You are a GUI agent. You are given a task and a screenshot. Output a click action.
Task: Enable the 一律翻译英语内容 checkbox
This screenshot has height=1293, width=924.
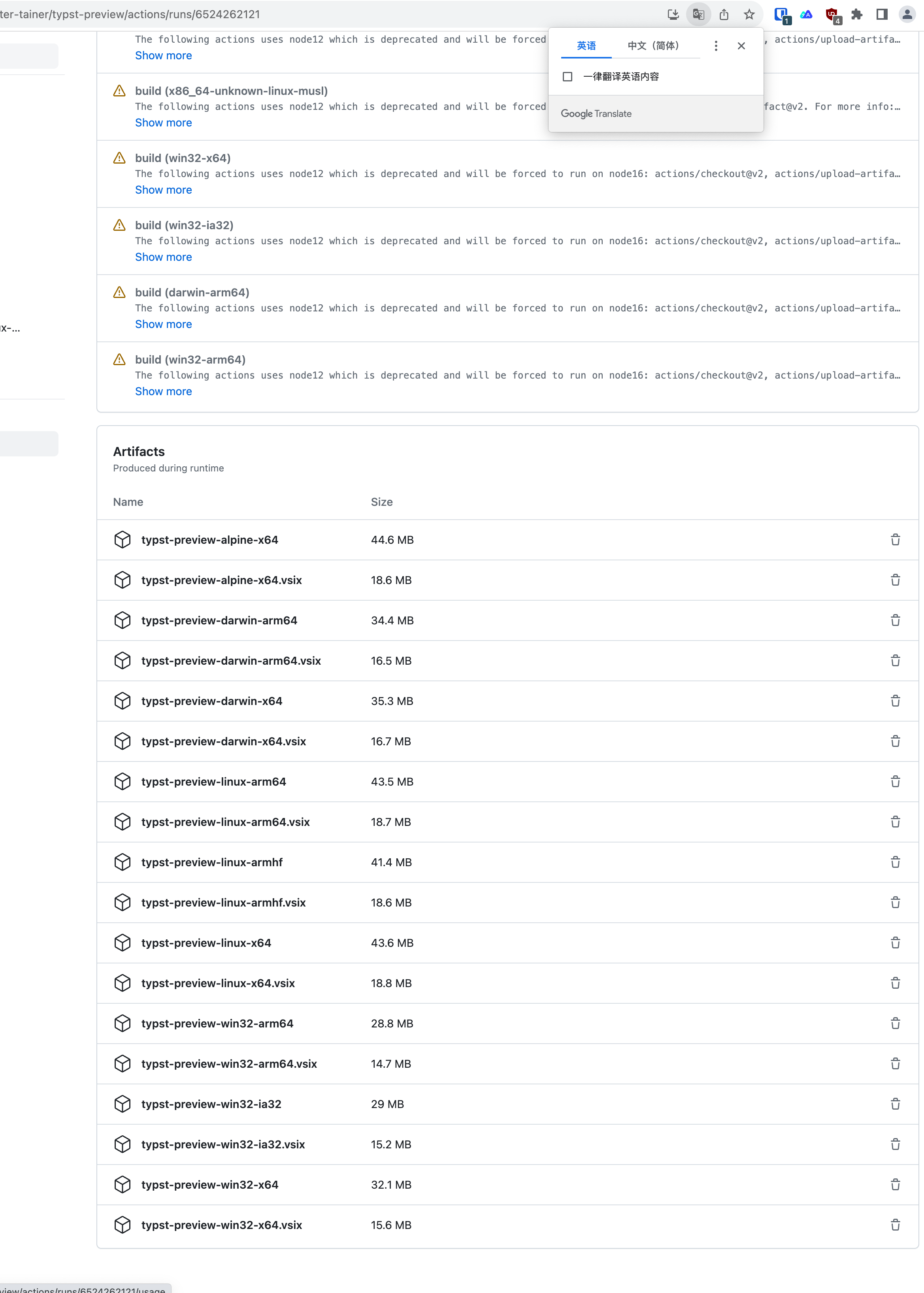tap(567, 76)
